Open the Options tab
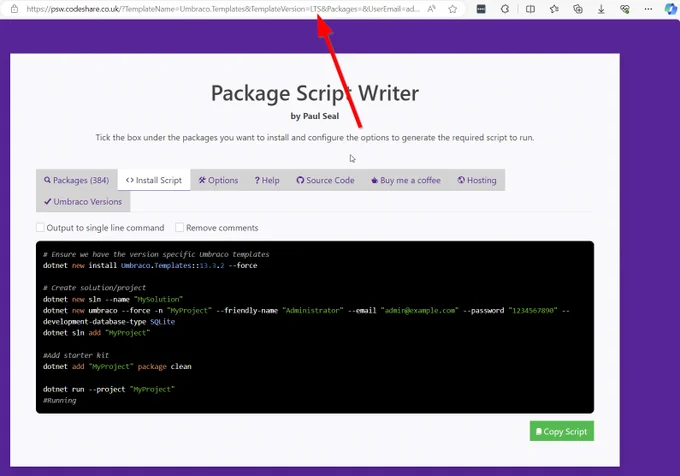The image size is (680, 476). point(218,180)
